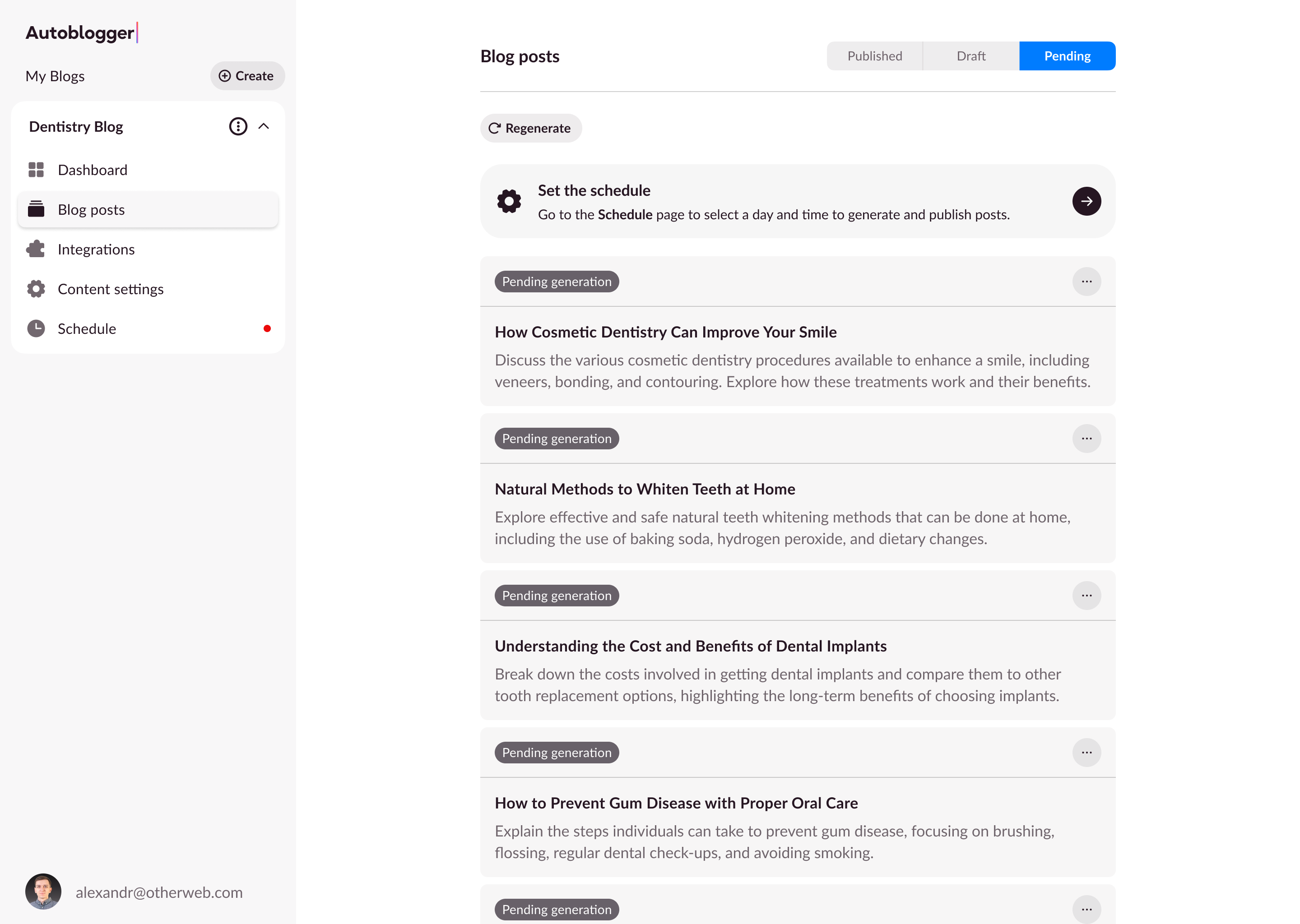Open options for Cosmetic Dentistry post
This screenshot has height=924, width=1300.
click(1086, 282)
